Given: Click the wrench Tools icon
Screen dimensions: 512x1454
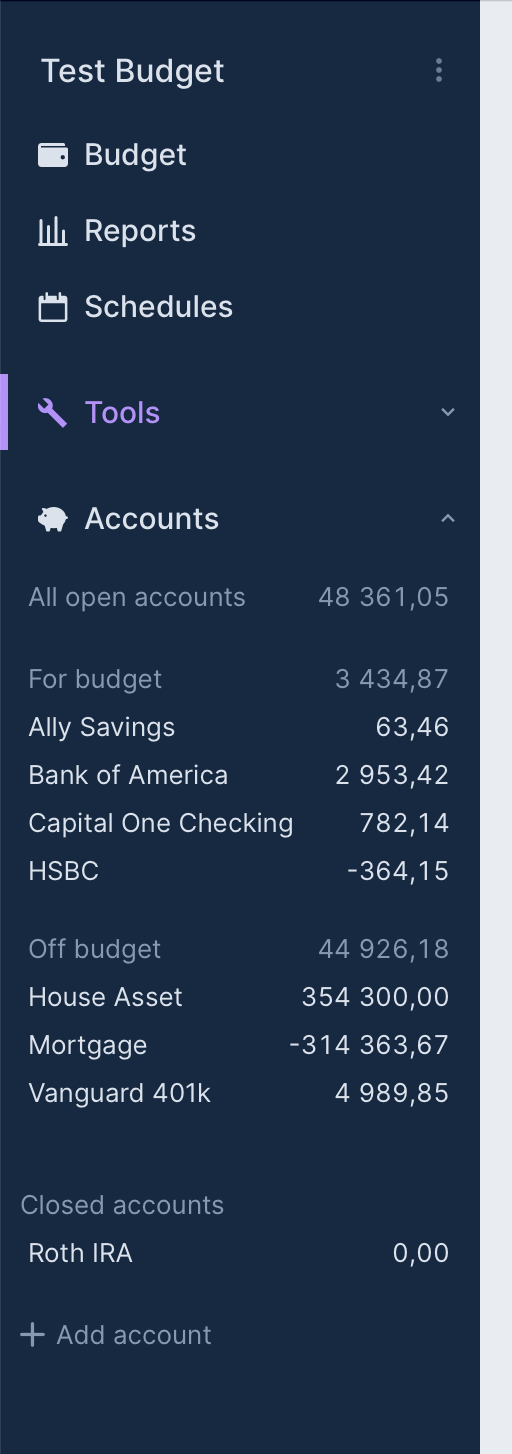Looking at the screenshot, I should [x=52, y=412].
